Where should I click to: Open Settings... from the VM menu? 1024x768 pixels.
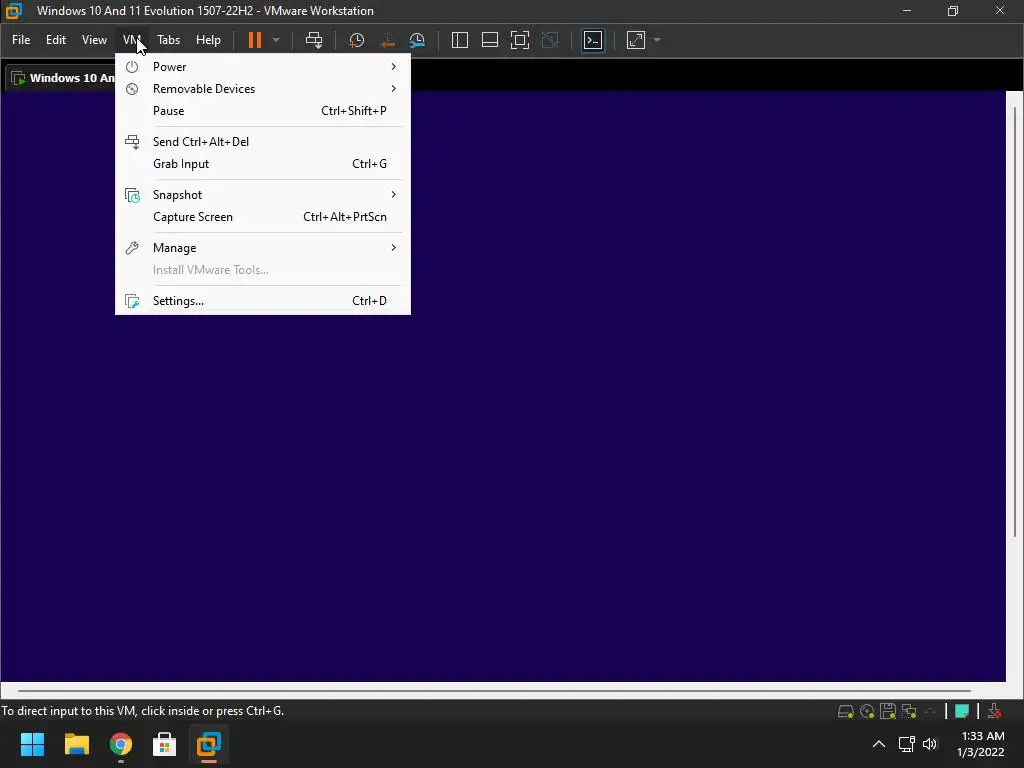point(263,300)
